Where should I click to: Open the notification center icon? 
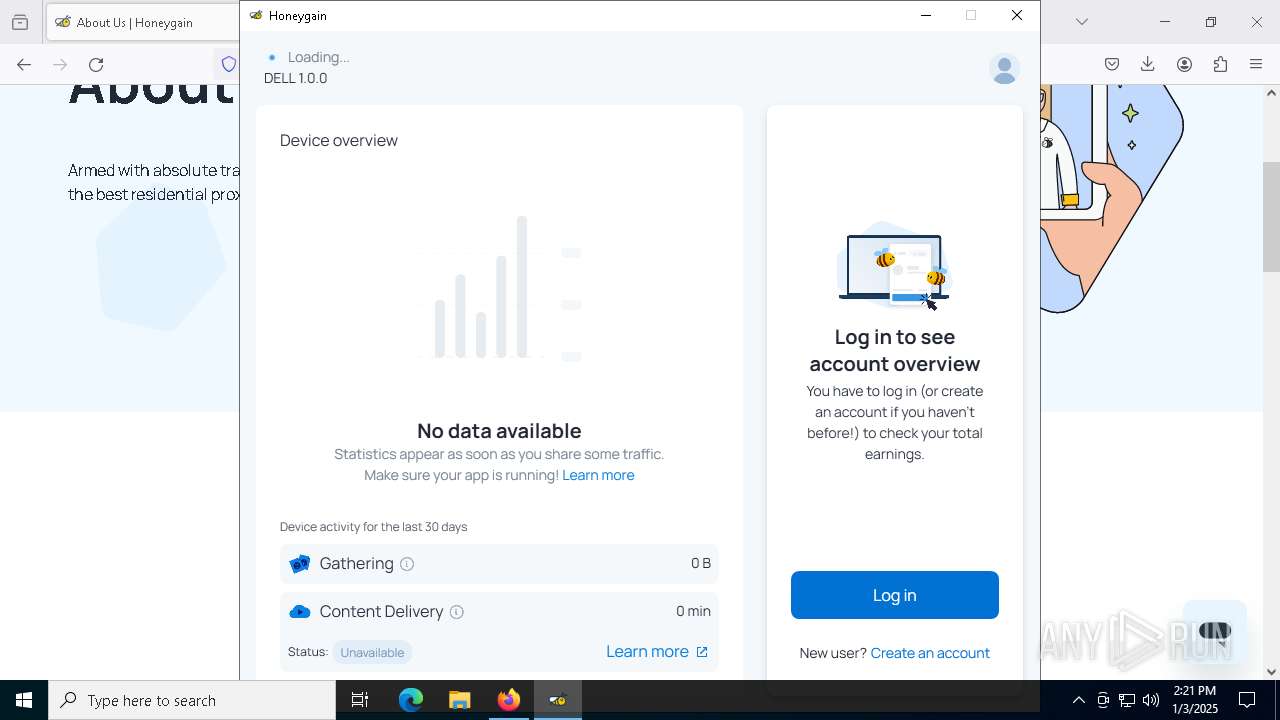1248,700
